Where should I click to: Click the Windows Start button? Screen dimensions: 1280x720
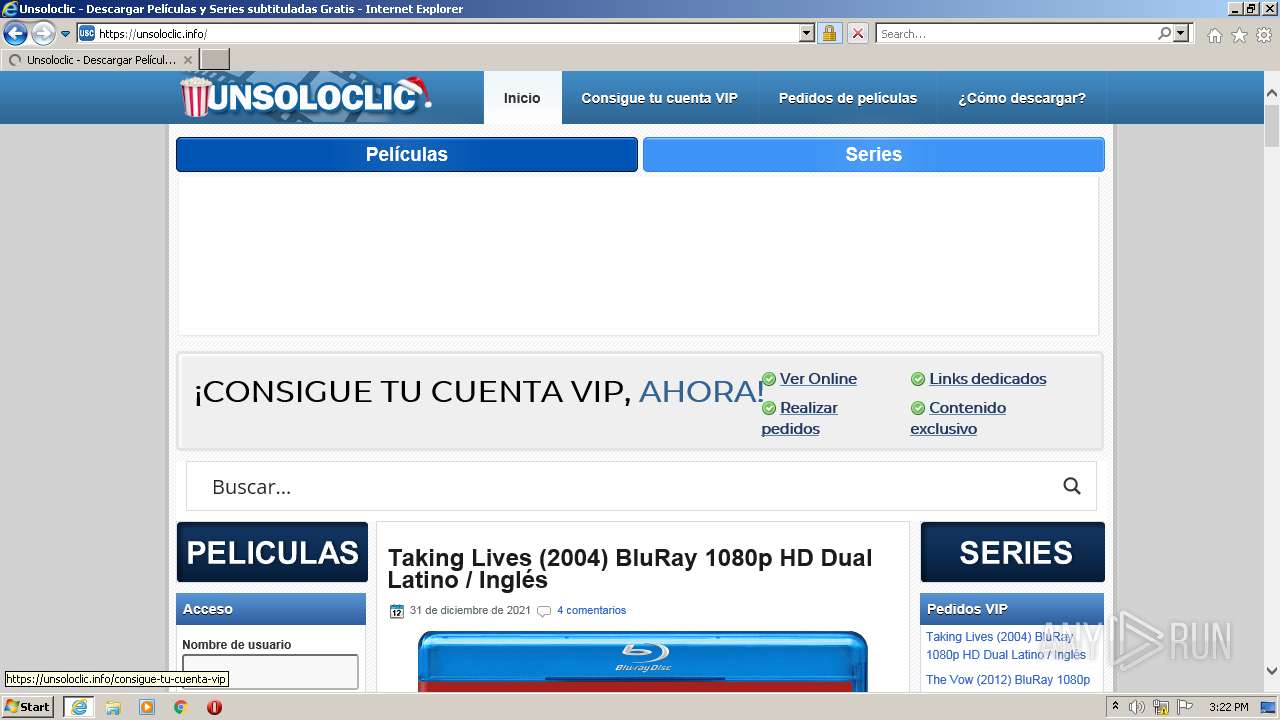[x=27, y=707]
